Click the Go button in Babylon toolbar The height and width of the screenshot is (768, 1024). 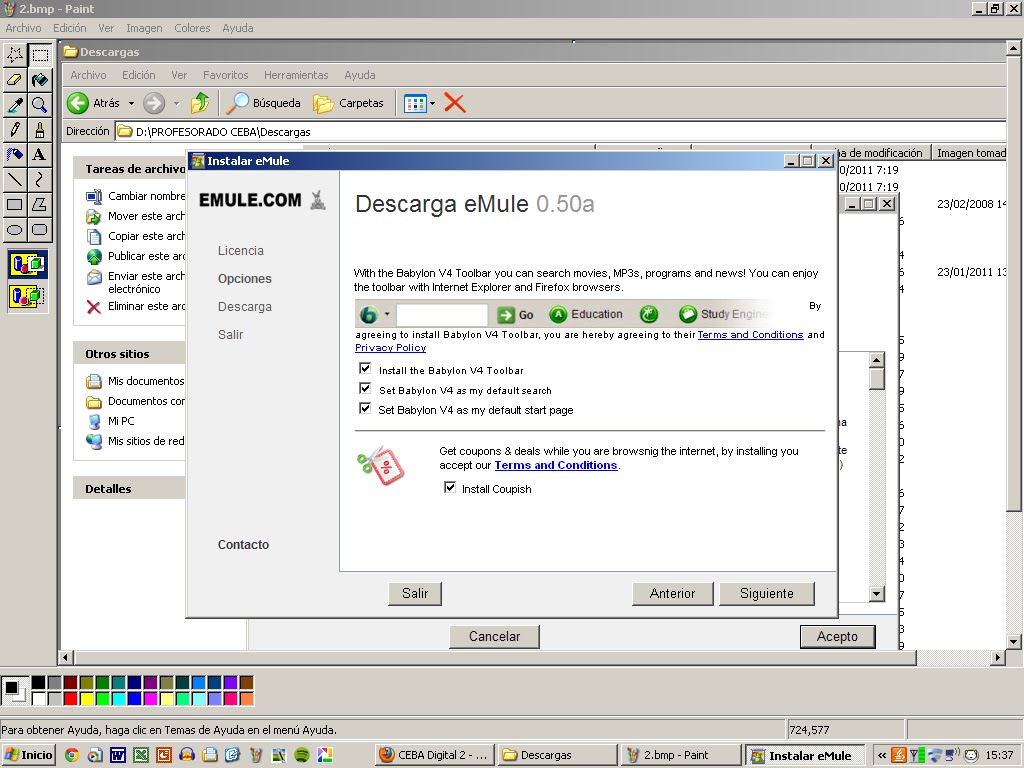(516, 315)
